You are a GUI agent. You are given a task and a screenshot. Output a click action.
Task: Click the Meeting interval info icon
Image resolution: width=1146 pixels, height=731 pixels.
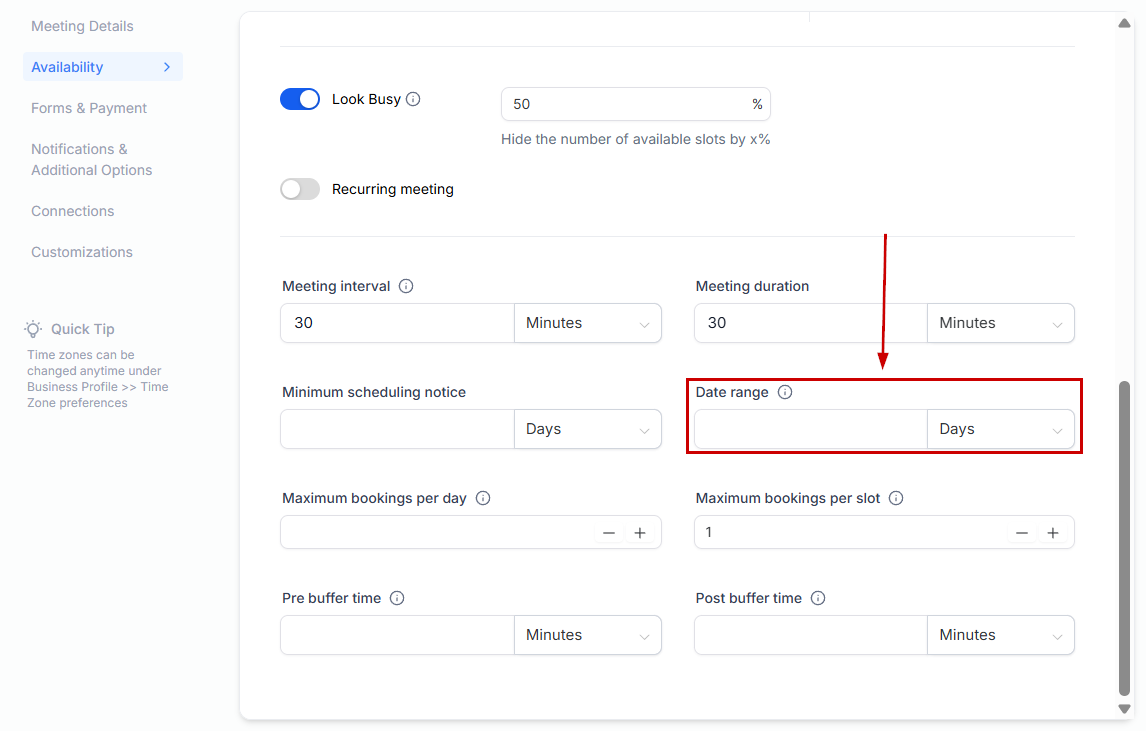[406, 286]
